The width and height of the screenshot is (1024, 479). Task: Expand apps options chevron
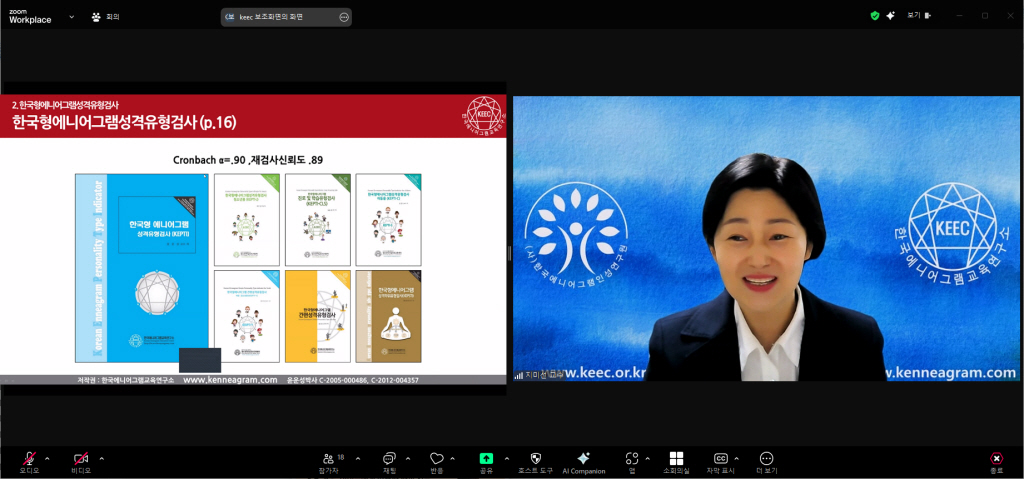point(647,458)
